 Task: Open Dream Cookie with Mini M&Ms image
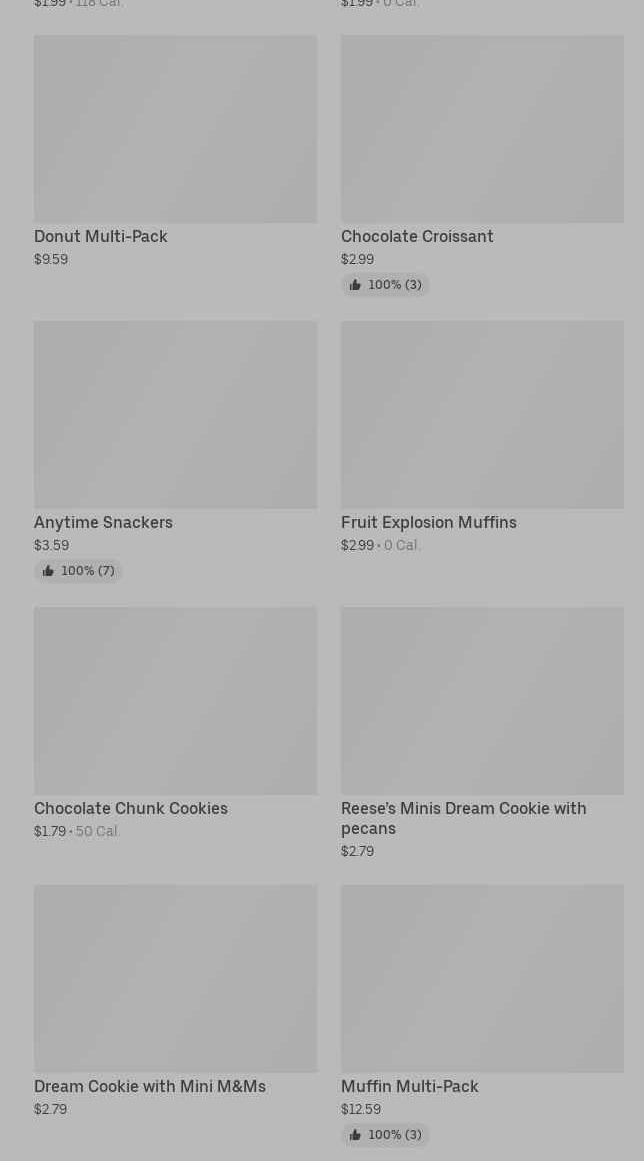175,979
